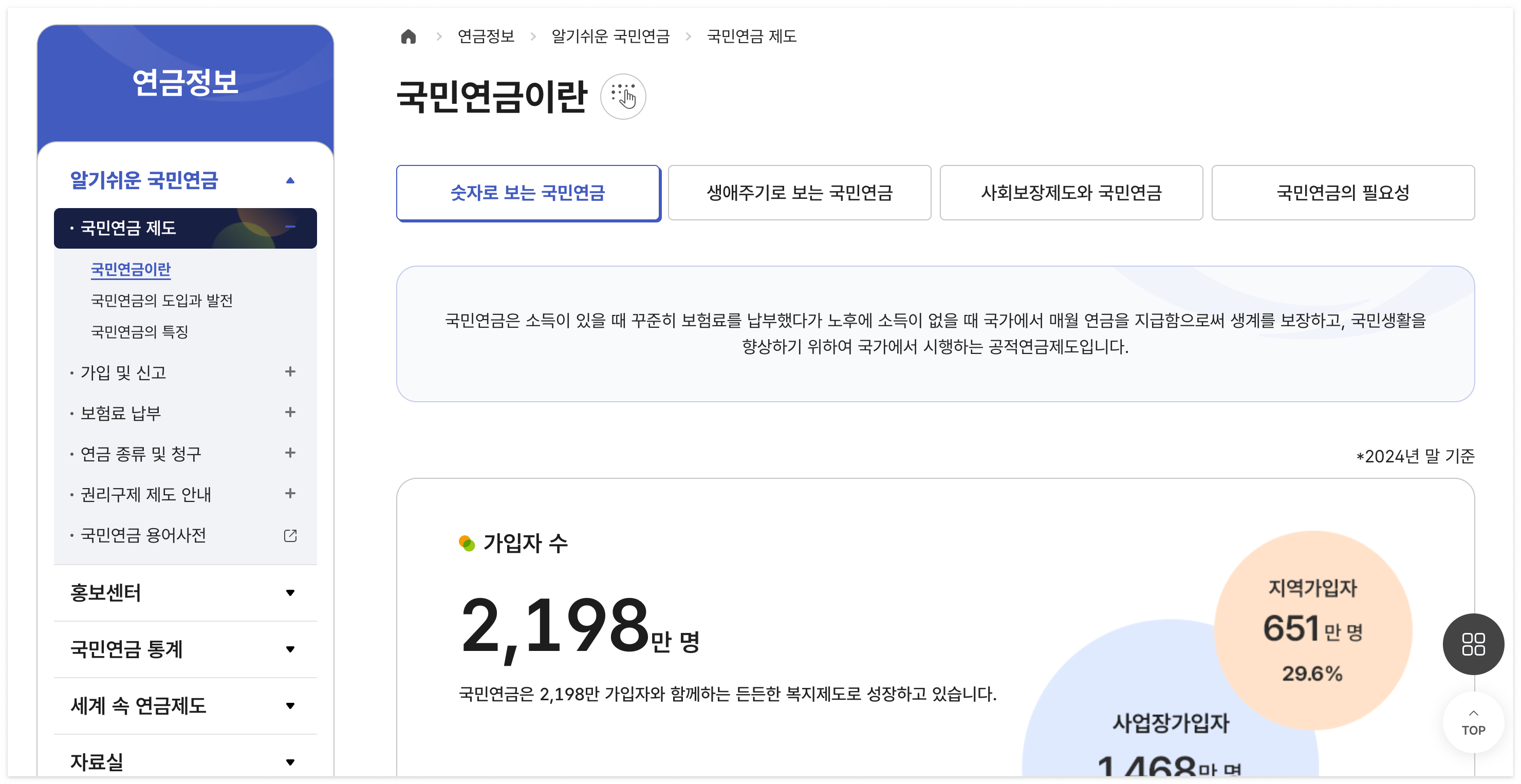Expand the 세계 속 연금제도 dropdown
This screenshot has width=1521, height=784.
click(290, 706)
